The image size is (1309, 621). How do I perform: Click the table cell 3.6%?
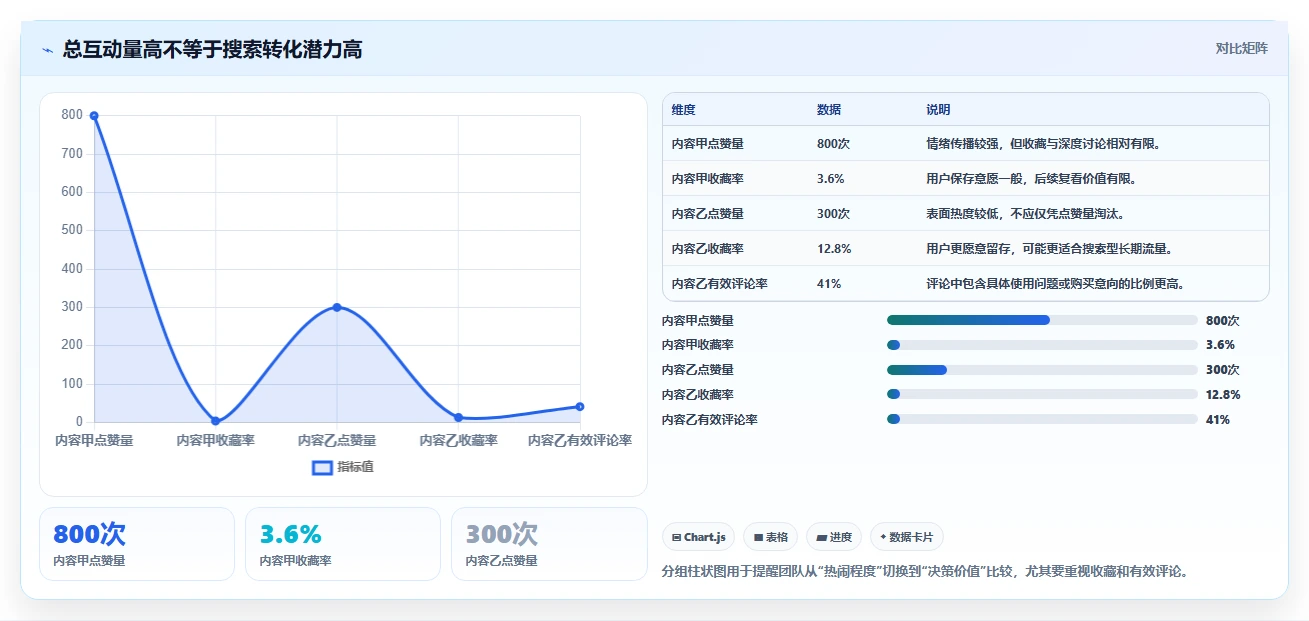(831, 179)
